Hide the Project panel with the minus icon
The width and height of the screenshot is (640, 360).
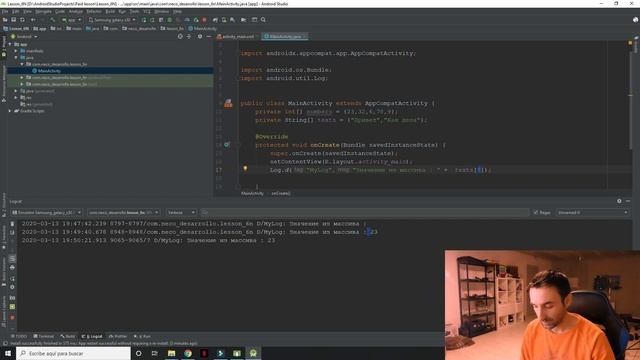click(209, 36)
